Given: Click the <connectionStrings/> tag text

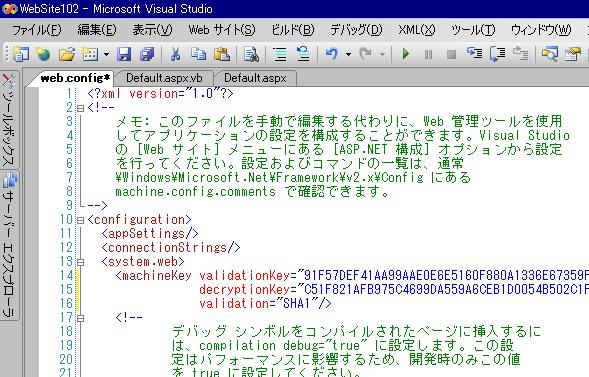Looking at the screenshot, I should [171, 247].
